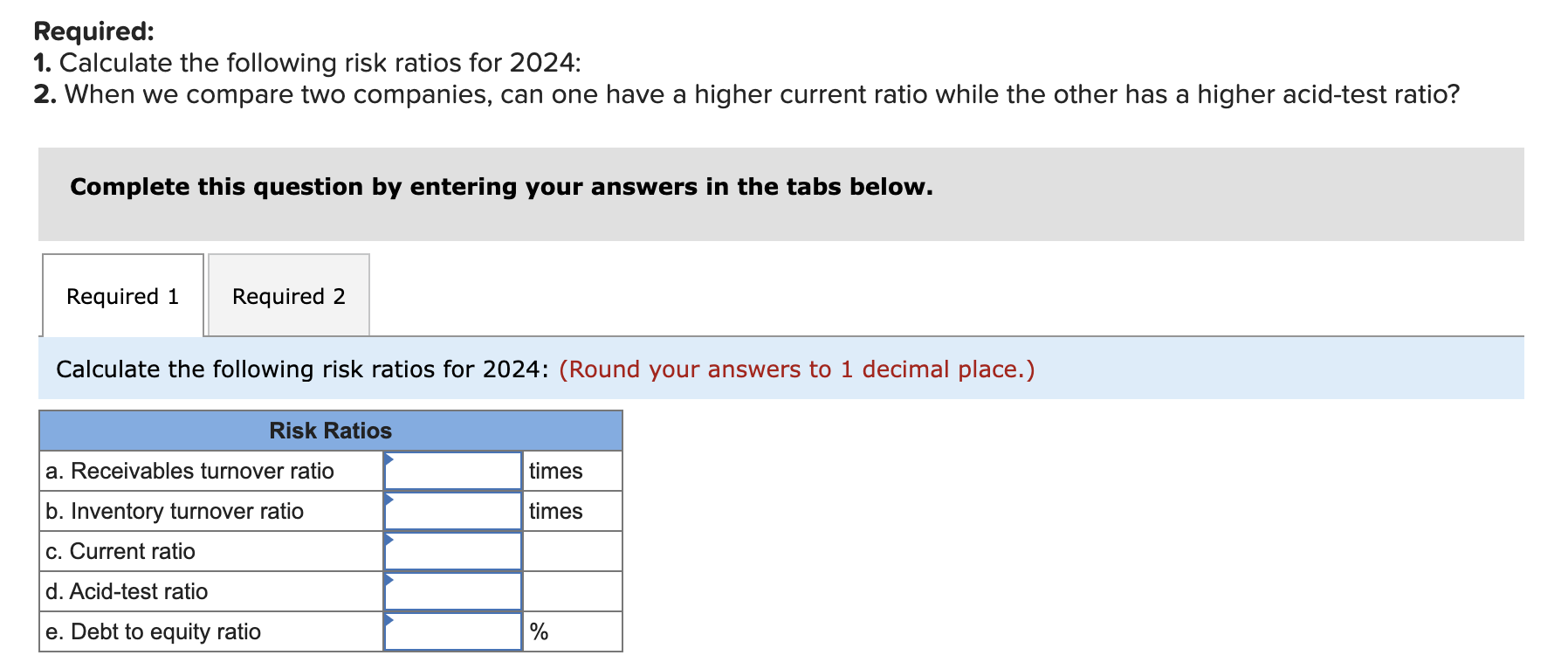
Task: Click the Risk Ratios table header
Action: (330, 430)
